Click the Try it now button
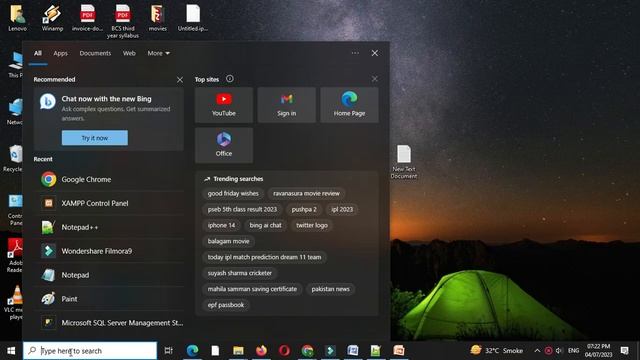Screen dimensions: 640x360 (x=95, y=138)
